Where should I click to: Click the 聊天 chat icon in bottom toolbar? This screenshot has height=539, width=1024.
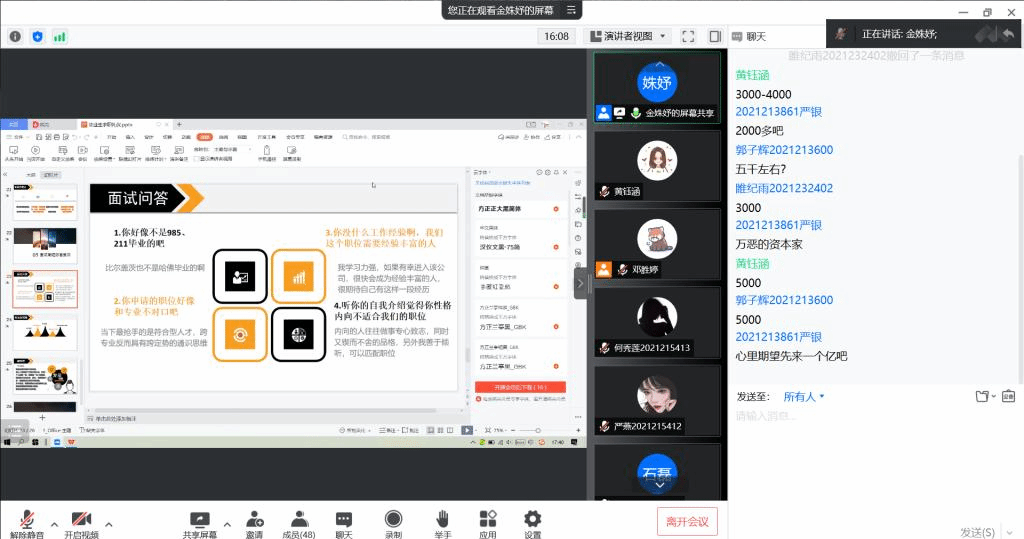pos(344,519)
